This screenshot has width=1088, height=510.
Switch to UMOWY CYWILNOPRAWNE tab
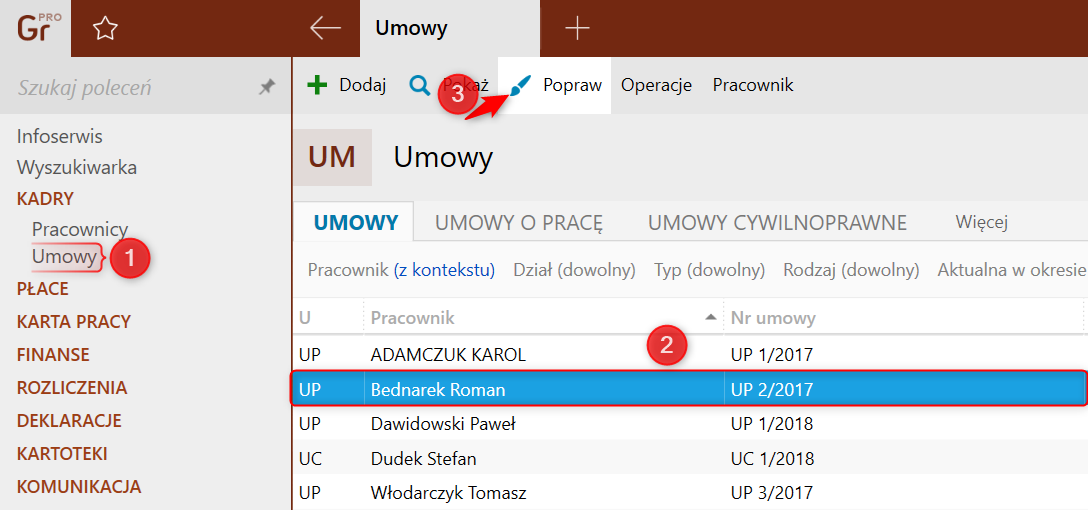[777, 223]
